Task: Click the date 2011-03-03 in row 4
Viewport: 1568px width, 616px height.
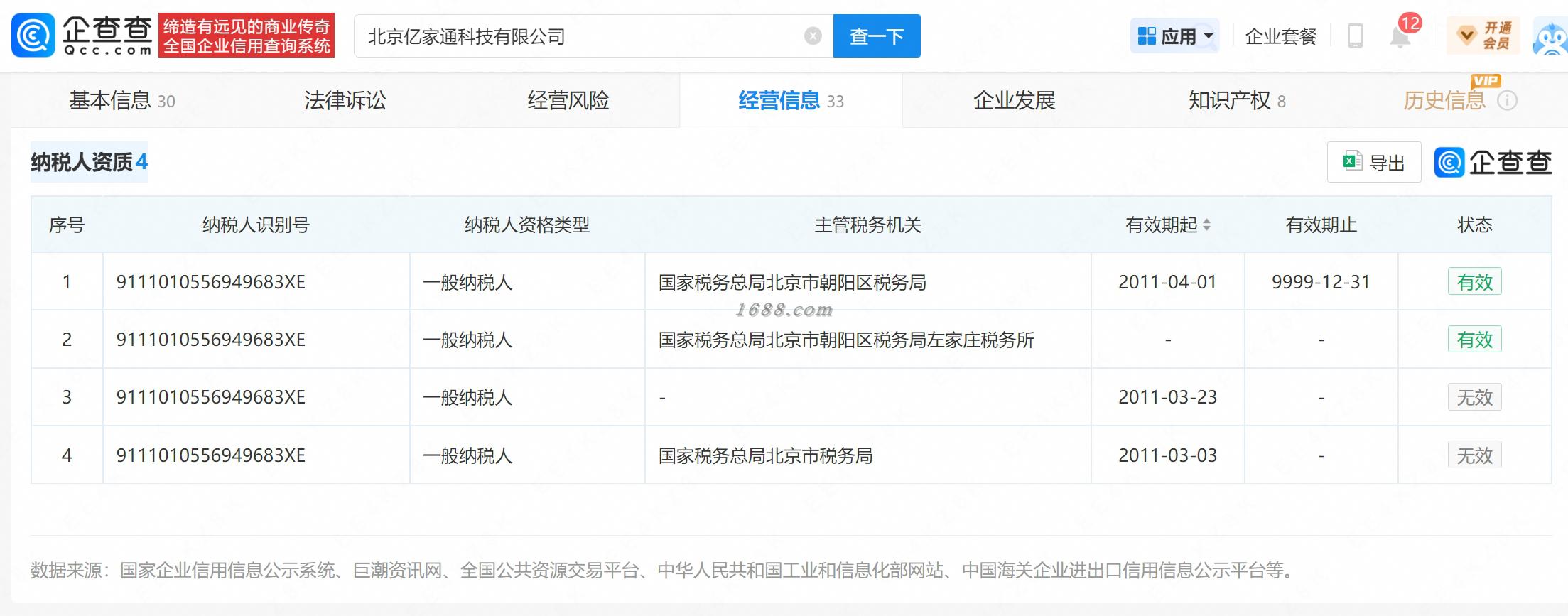Action: pyautogui.click(x=1167, y=455)
